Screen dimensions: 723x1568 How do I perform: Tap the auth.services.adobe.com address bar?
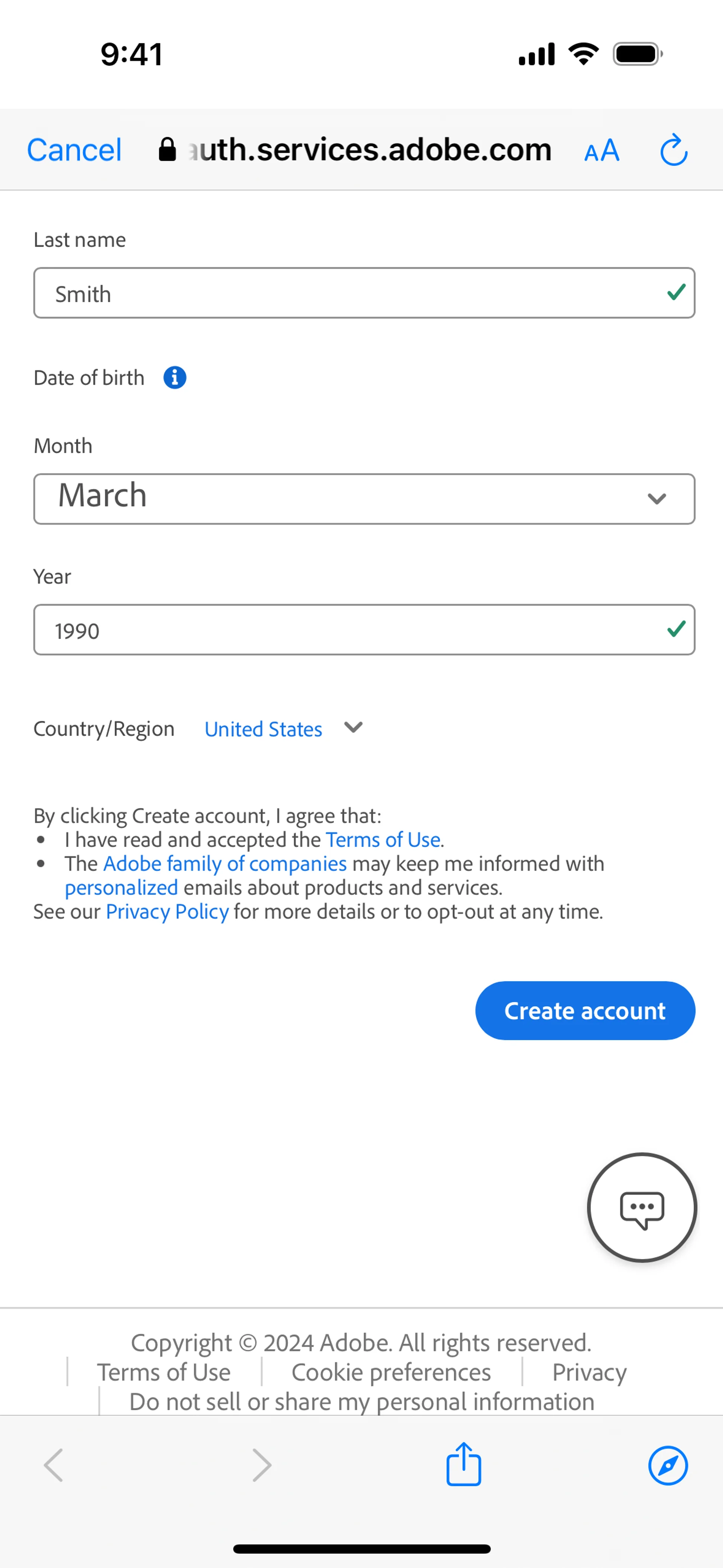365,150
